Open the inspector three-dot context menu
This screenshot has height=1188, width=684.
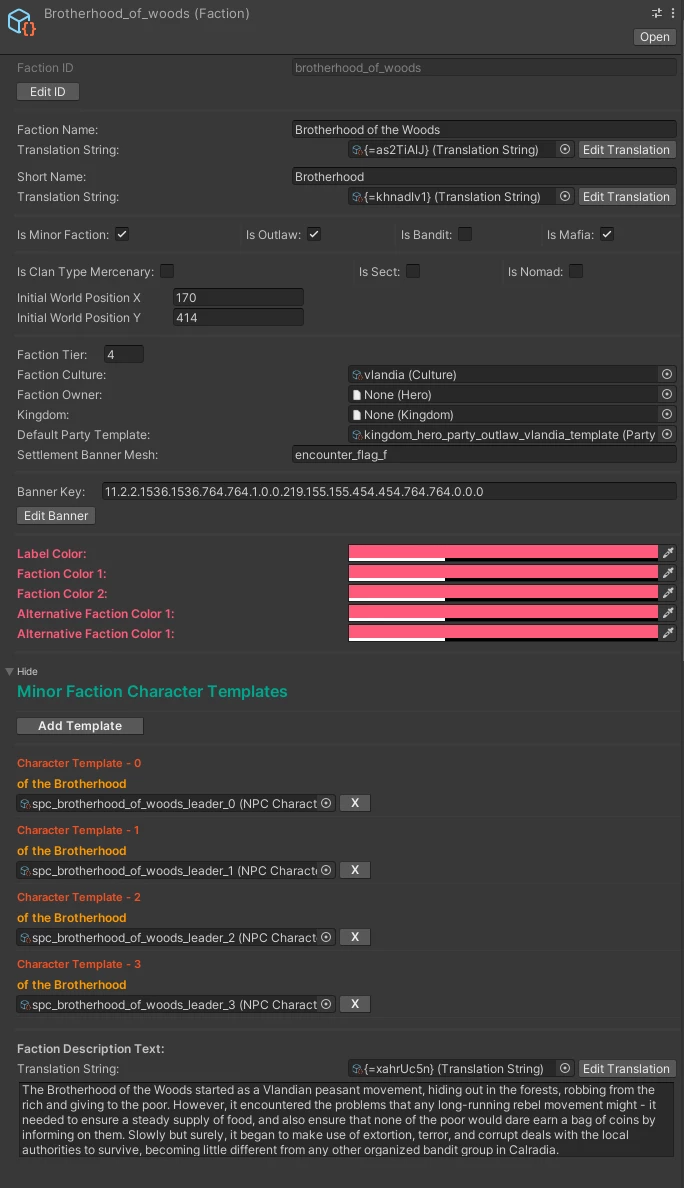(673, 13)
